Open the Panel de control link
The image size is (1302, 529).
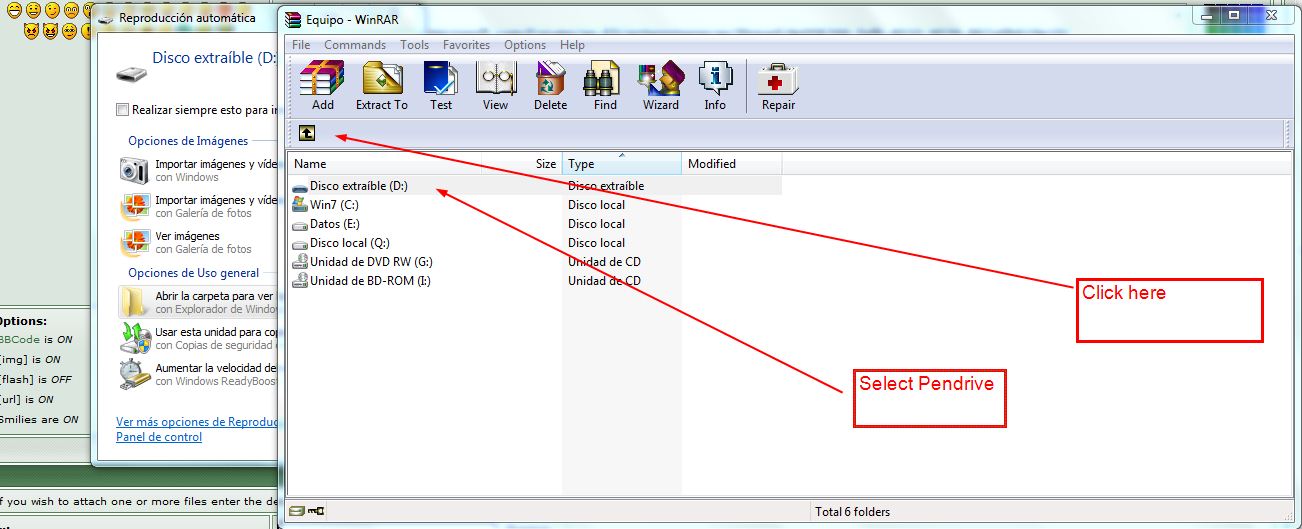[159, 437]
